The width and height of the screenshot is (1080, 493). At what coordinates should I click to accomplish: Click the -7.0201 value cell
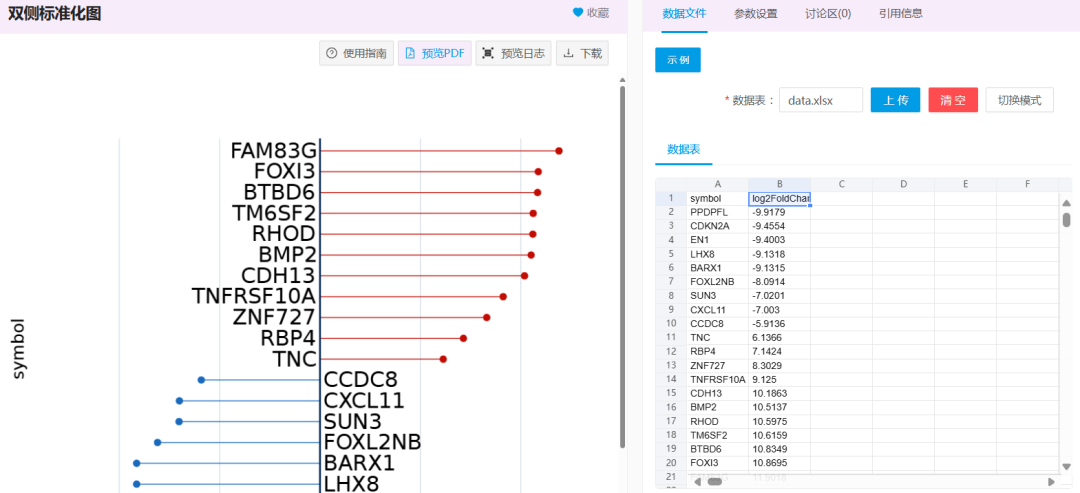pyautogui.click(x=779, y=295)
